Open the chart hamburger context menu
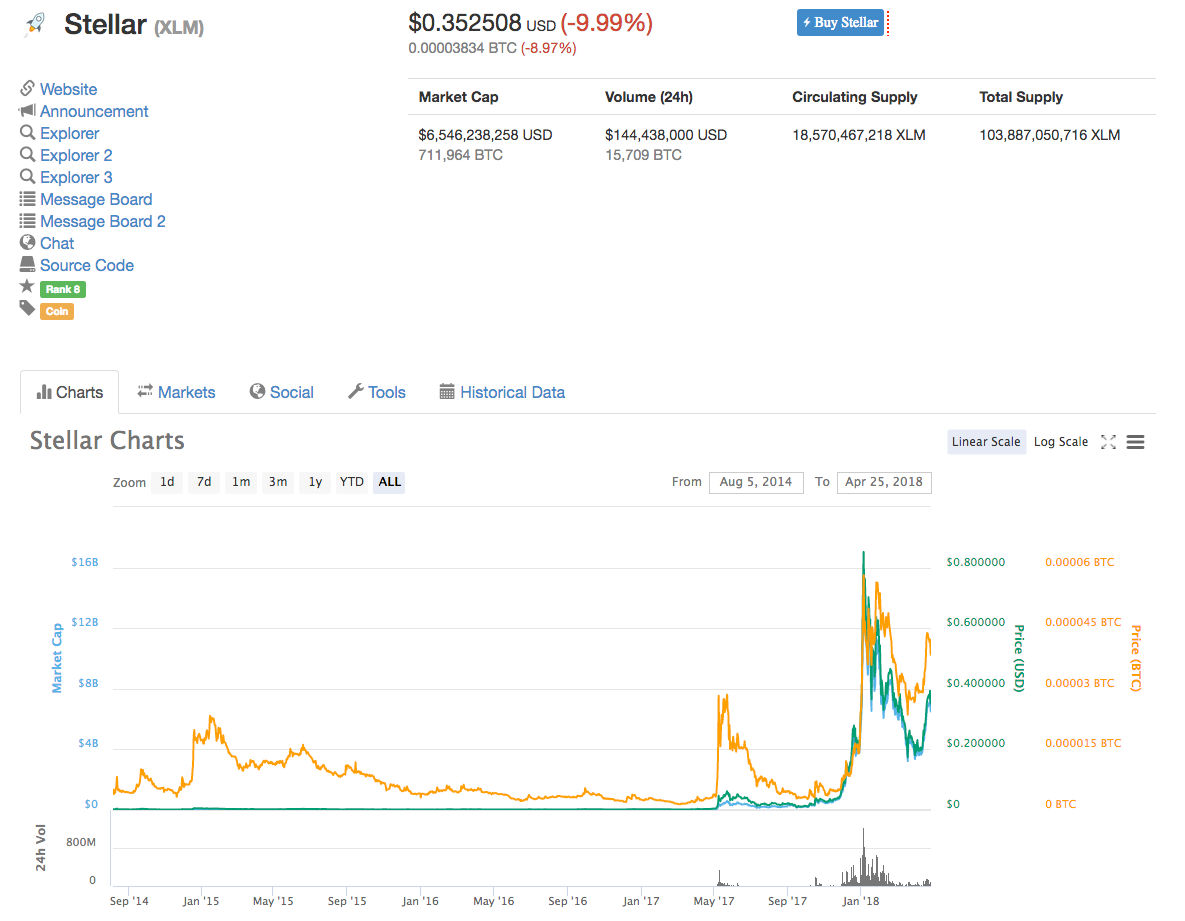 coord(1135,442)
